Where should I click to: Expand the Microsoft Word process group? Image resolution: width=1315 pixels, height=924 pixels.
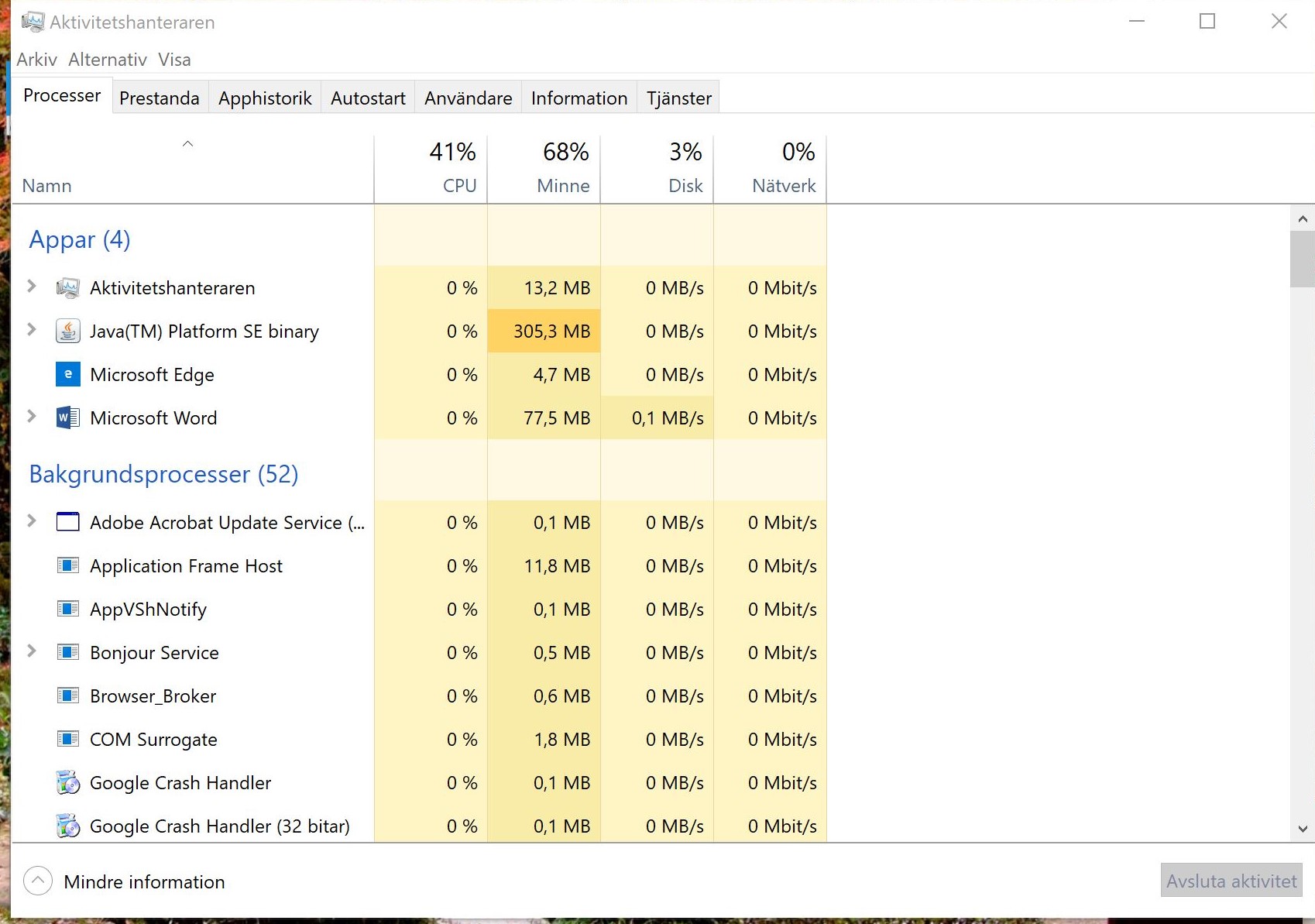pyautogui.click(x=32, y=417)
